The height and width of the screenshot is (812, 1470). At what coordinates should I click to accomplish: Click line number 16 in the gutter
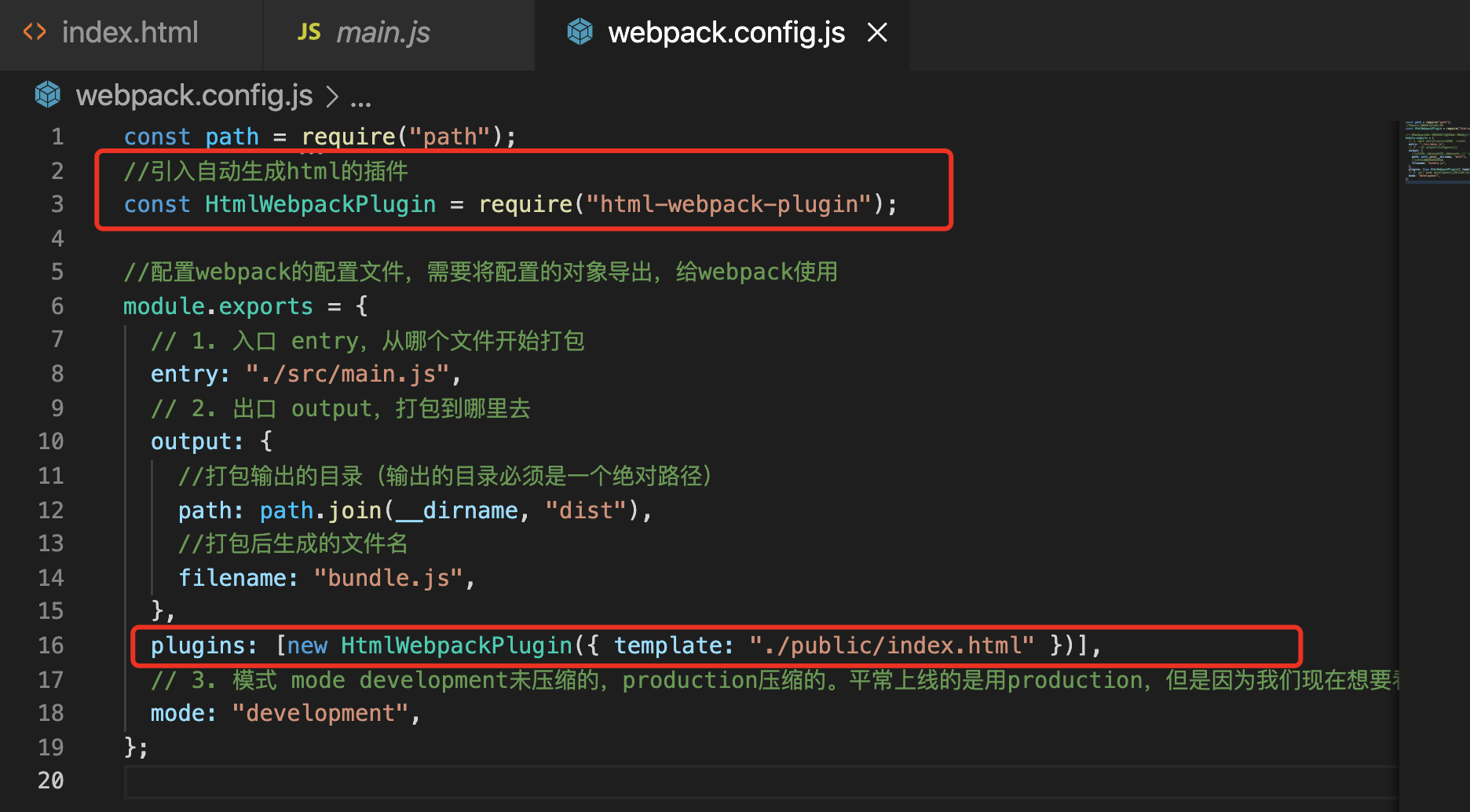point(50,646)
